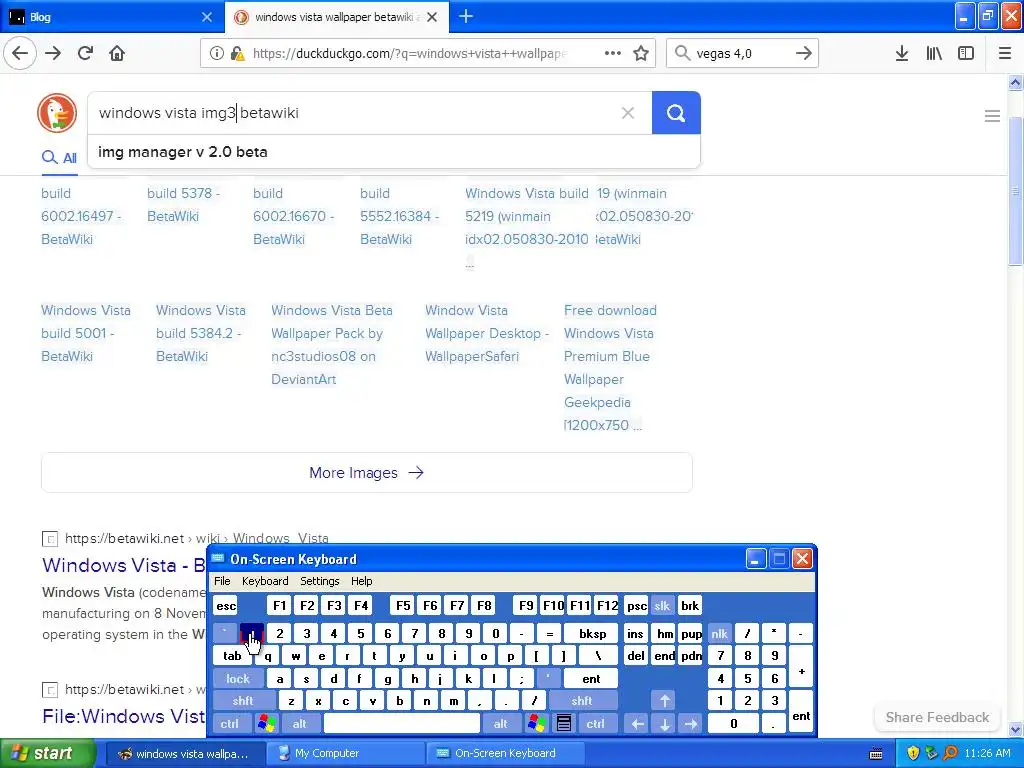1024x768 pixels.
Task: Toggle num lock nlk key
Action: click(x=719, y=633)
